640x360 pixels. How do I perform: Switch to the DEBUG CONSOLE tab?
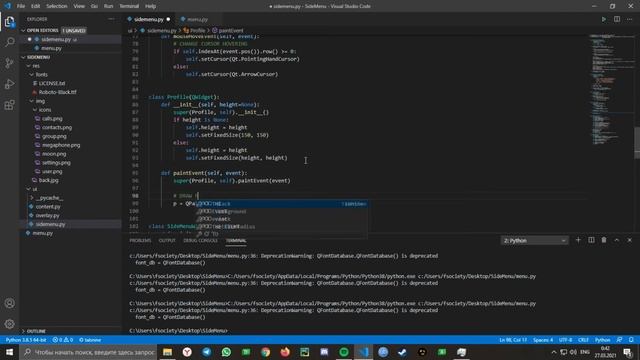[200, 240]
